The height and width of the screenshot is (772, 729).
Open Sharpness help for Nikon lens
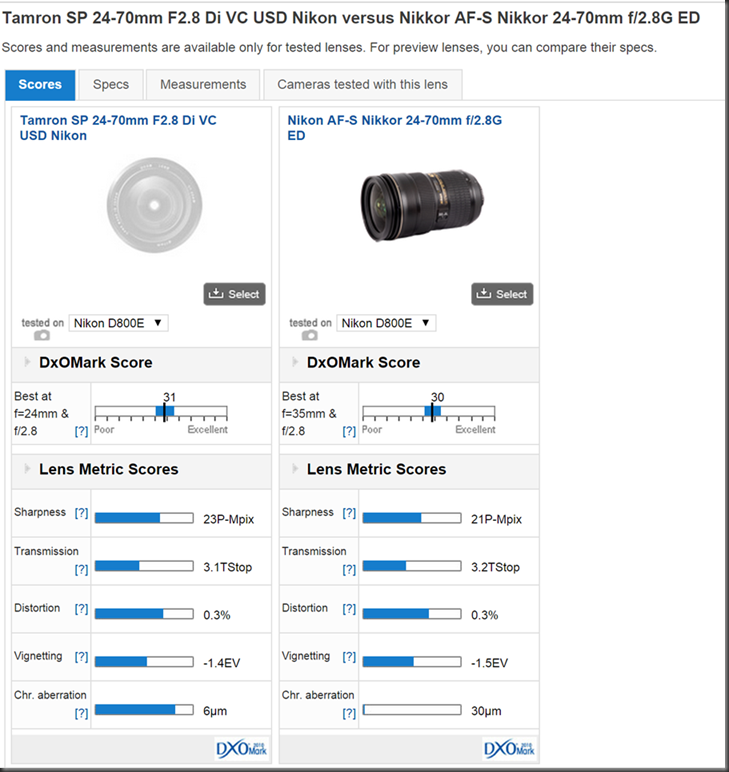click(x=349, y=513)
